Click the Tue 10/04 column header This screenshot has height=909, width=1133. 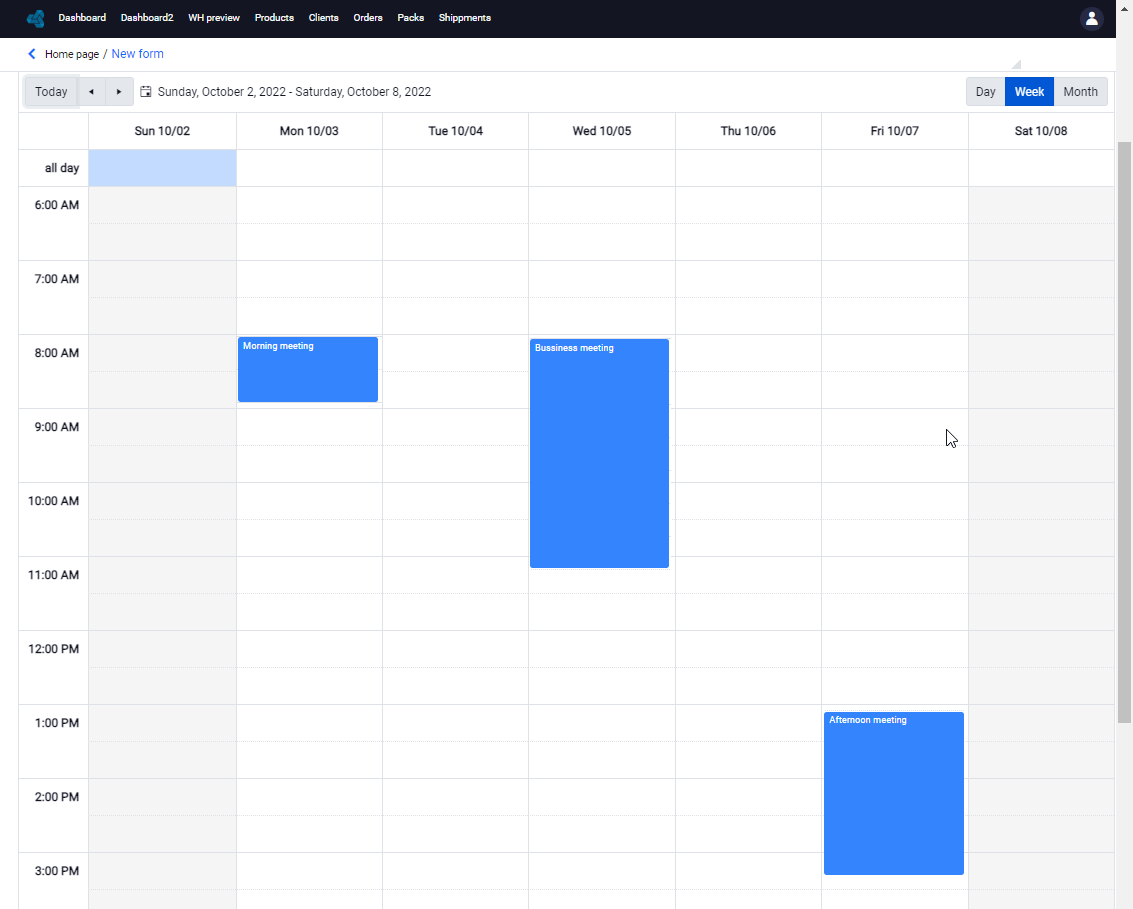point(455,132)
